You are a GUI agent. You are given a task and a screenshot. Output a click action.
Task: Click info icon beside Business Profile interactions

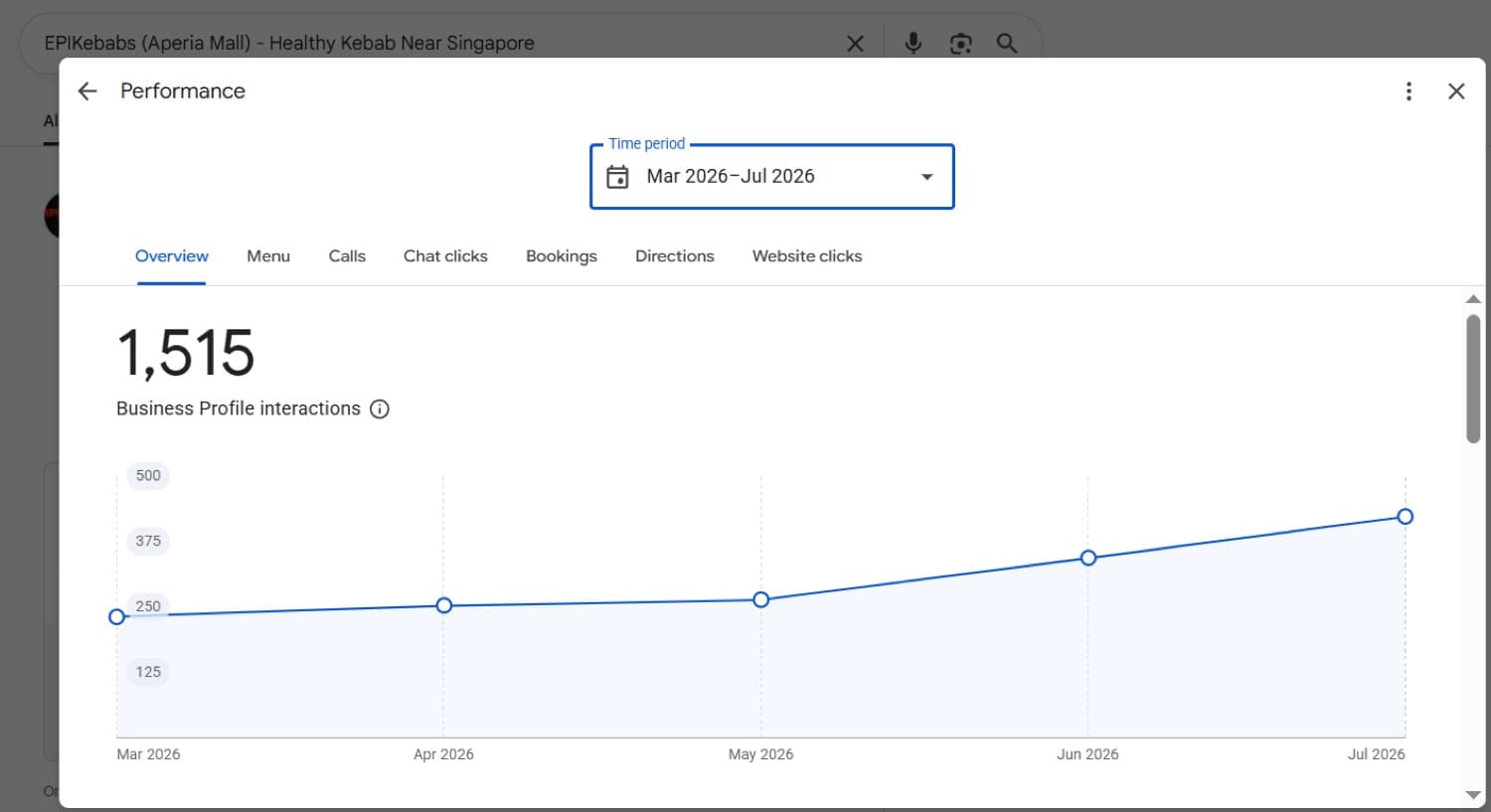coord(380,409)
